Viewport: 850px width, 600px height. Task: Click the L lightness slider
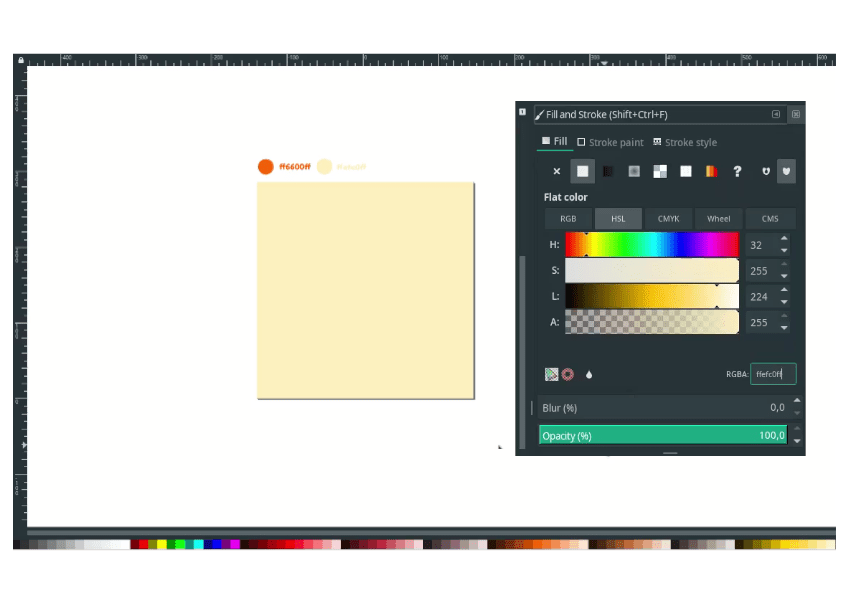point(652,296)
